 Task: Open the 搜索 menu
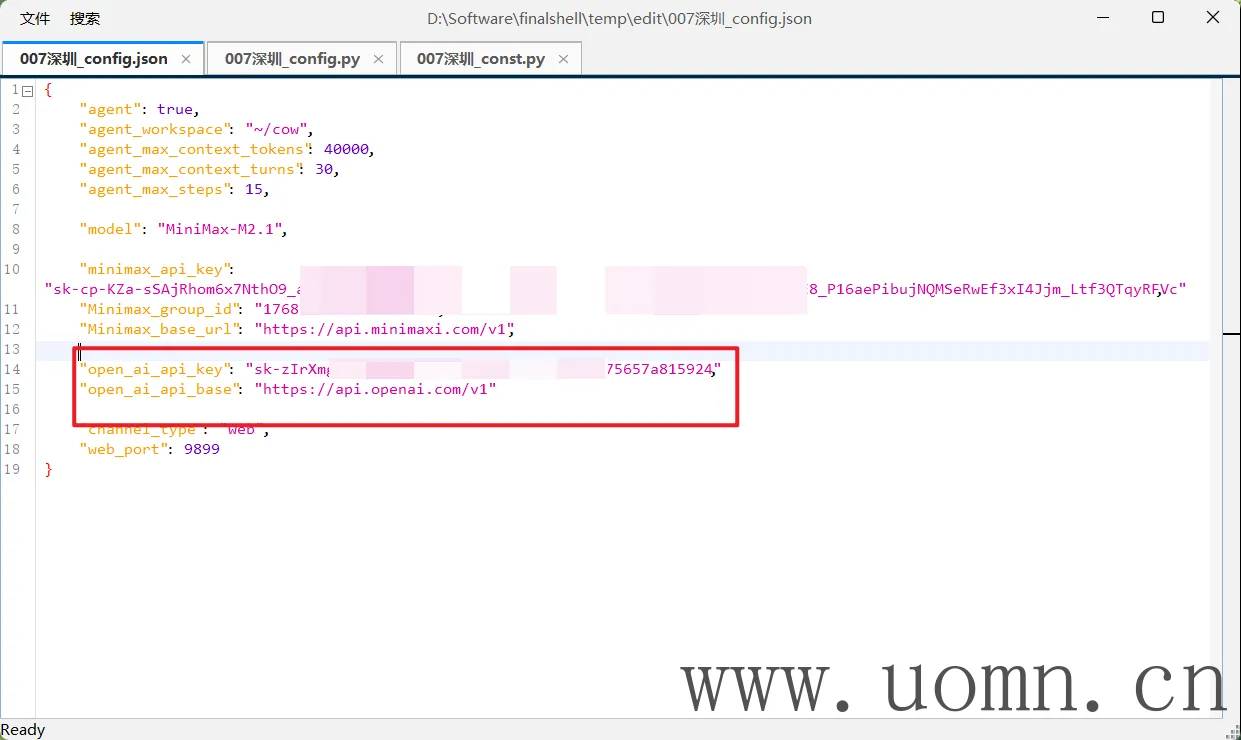[x=85, y=18]
